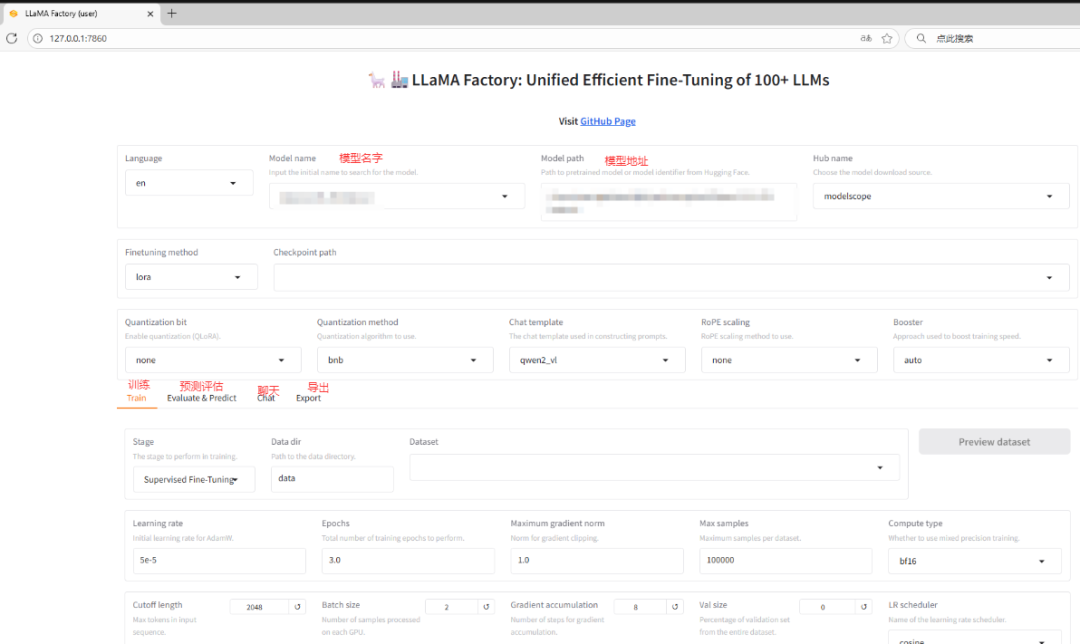The image size is (1080, 644).
Task: Reload the page with the refresh icon
Action: (x=12, y=39)
